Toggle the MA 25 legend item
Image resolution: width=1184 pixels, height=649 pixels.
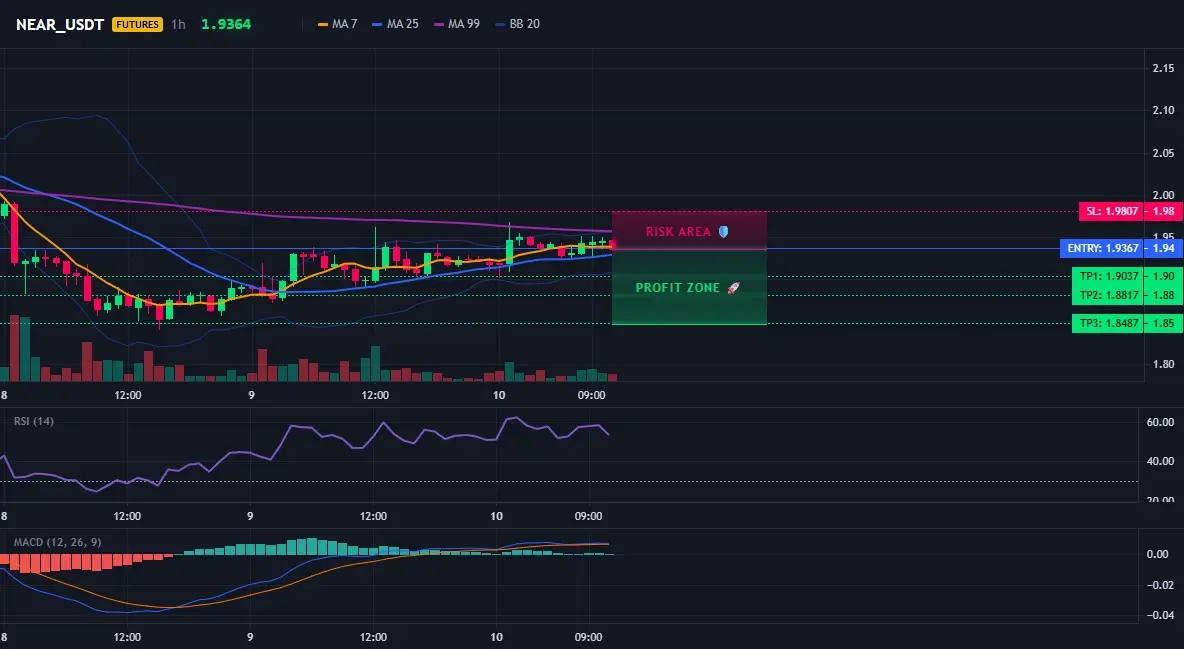[x=396, y=24]
